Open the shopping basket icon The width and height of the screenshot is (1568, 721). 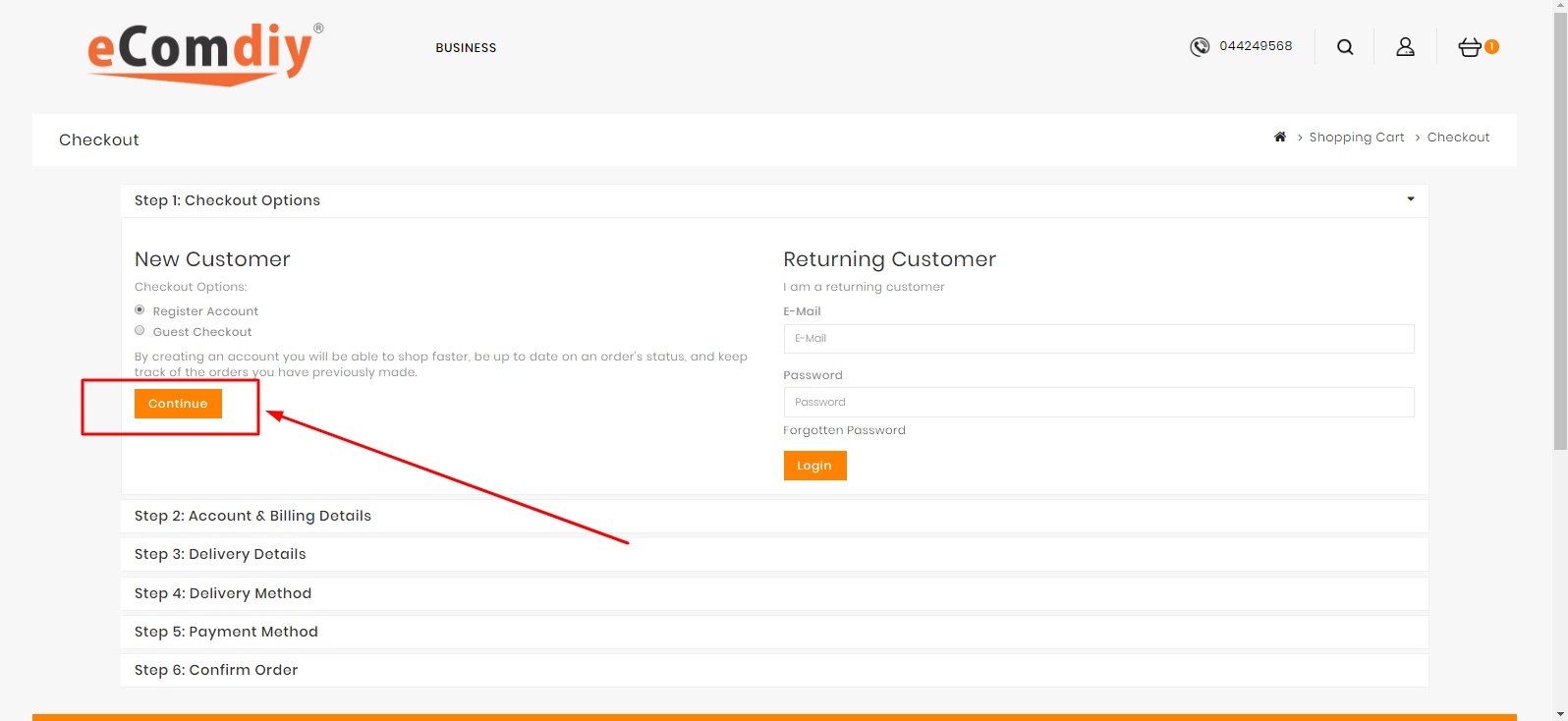1470,47
